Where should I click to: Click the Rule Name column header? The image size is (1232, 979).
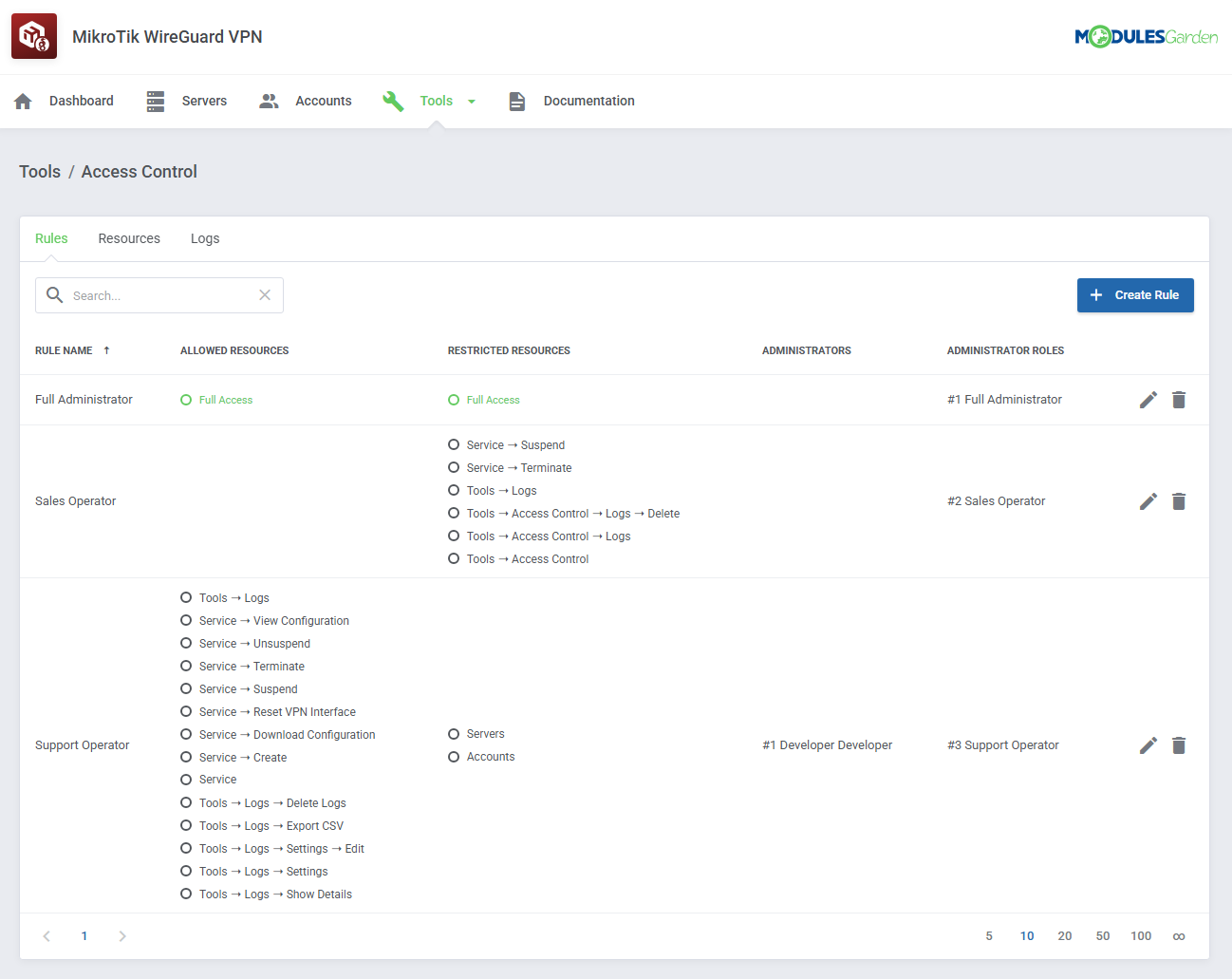pos(64,350)
